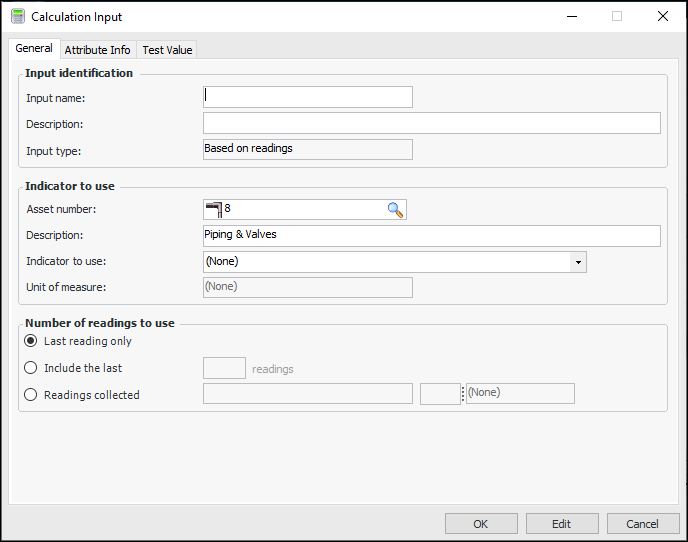Click the number of readings box
This screenshot has width=688, height=542.
coord(224,368)
